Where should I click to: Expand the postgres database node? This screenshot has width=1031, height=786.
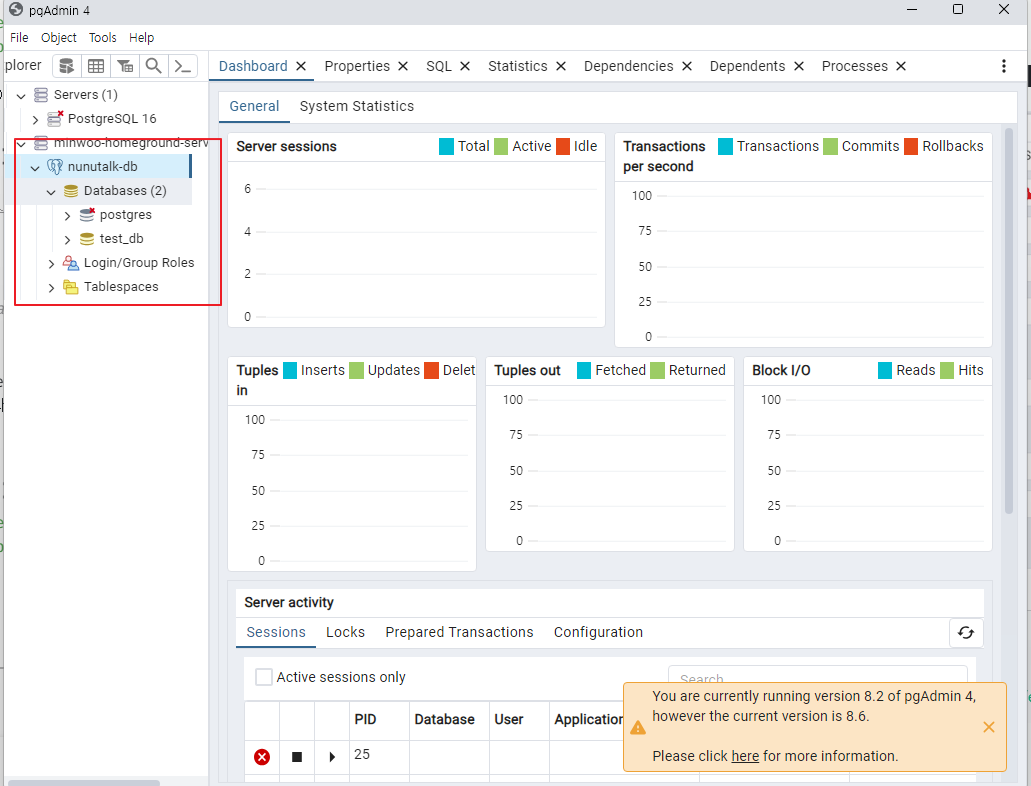[67, 216]
